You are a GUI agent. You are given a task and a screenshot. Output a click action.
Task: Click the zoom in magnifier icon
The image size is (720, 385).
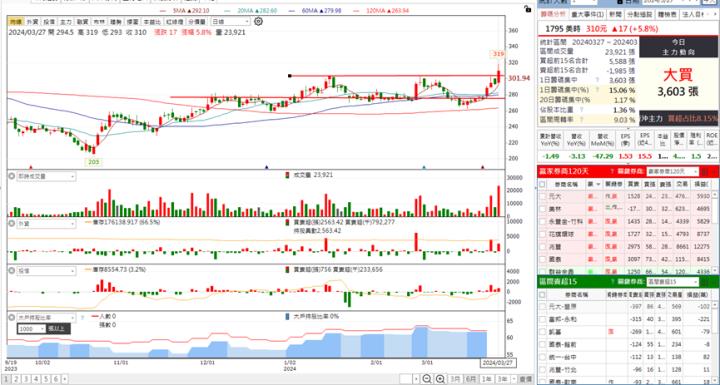point(440,379)
